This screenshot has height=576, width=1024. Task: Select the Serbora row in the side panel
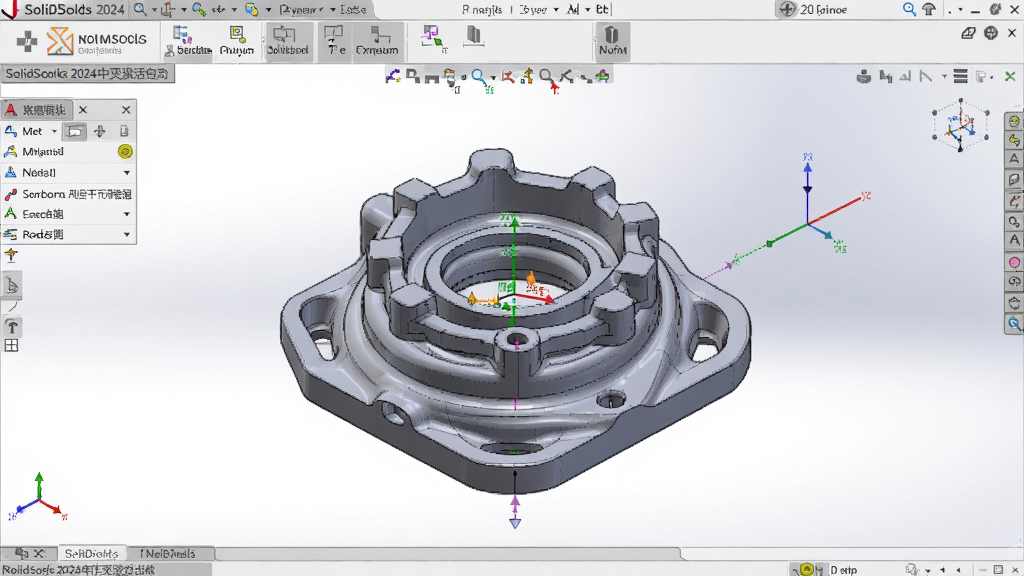69,194
